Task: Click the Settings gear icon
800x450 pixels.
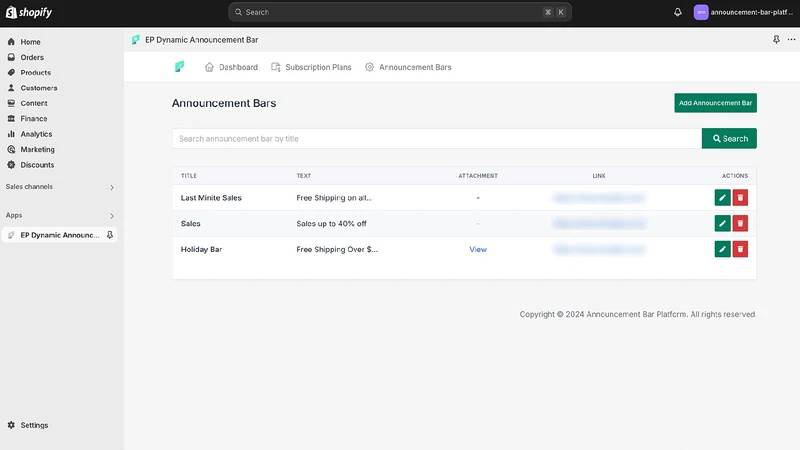Action: pyautogui.click(x=11, y=425)
